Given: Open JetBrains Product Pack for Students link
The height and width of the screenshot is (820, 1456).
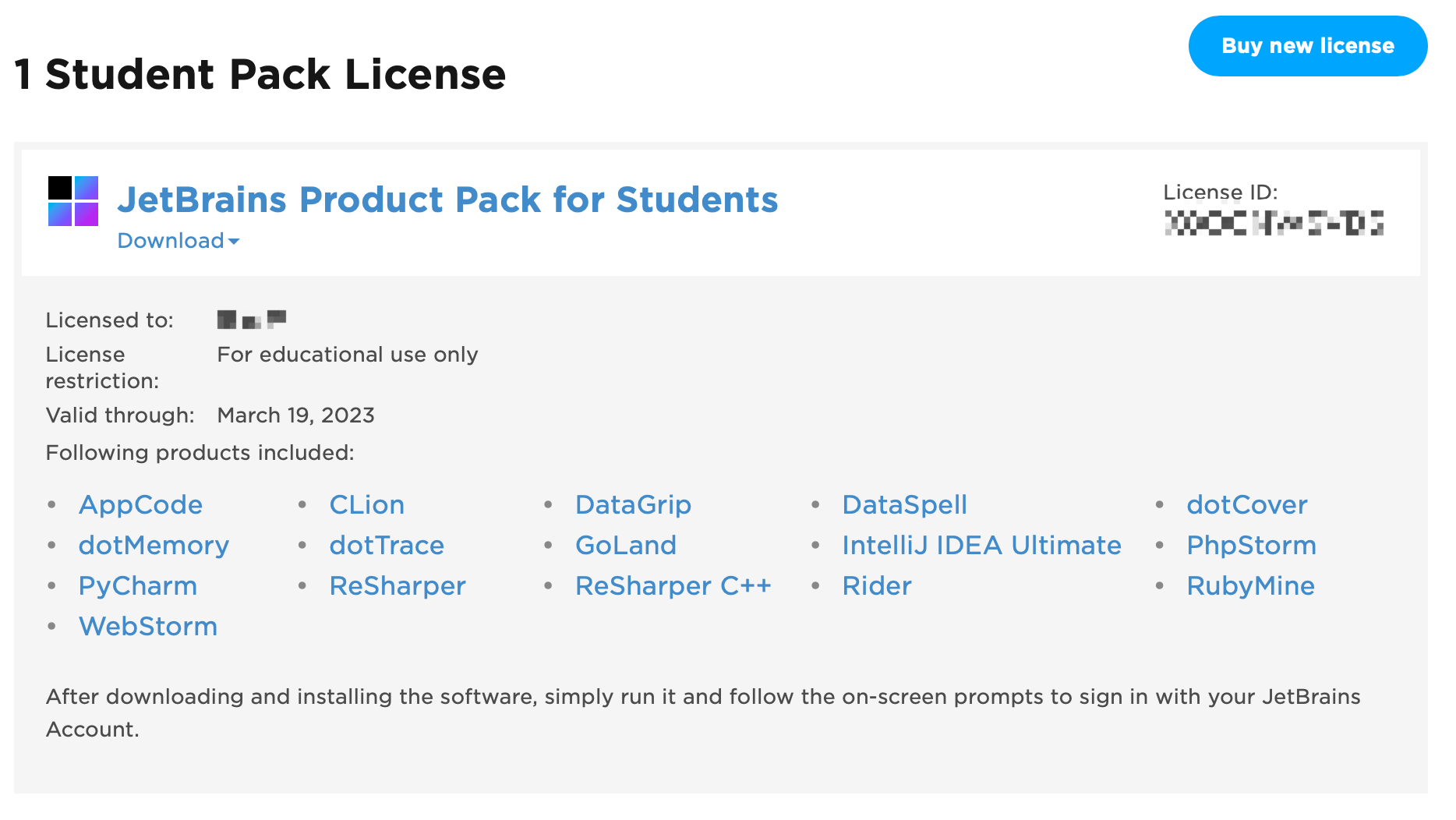Looking at the screenshot, I should click(x=447, y=200).
